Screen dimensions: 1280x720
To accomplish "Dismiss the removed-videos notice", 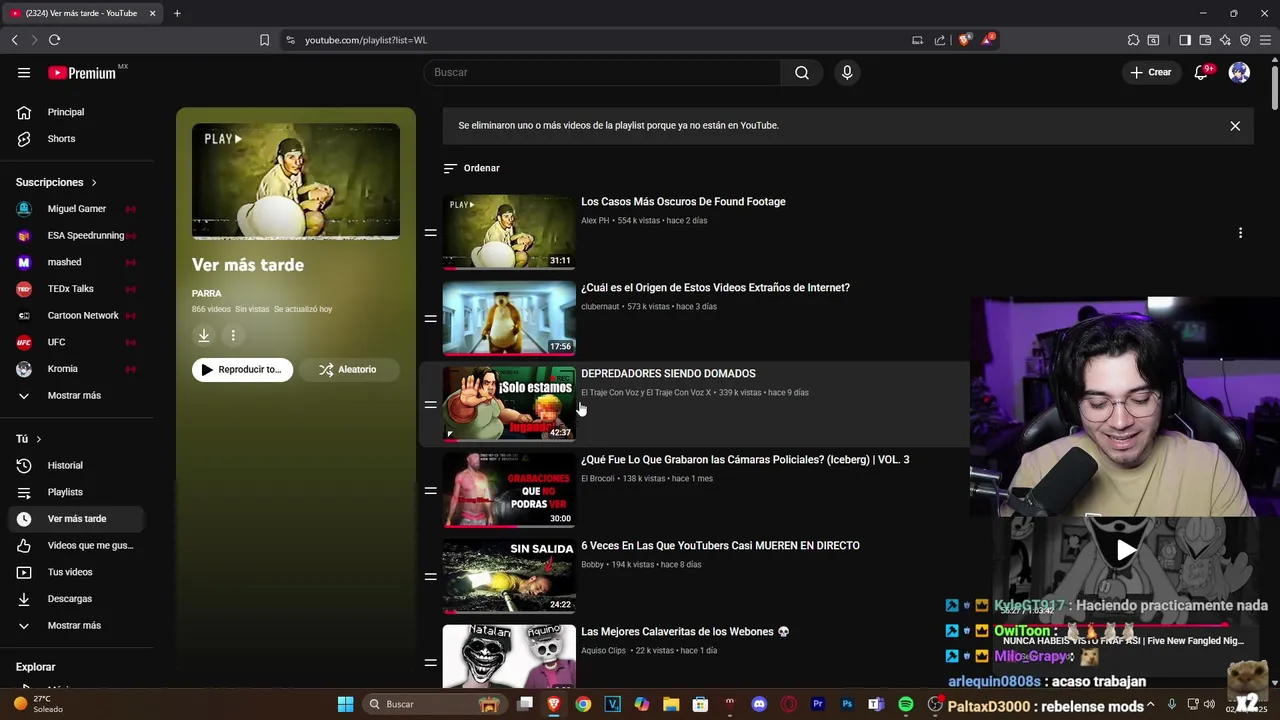I will 1235,126.
